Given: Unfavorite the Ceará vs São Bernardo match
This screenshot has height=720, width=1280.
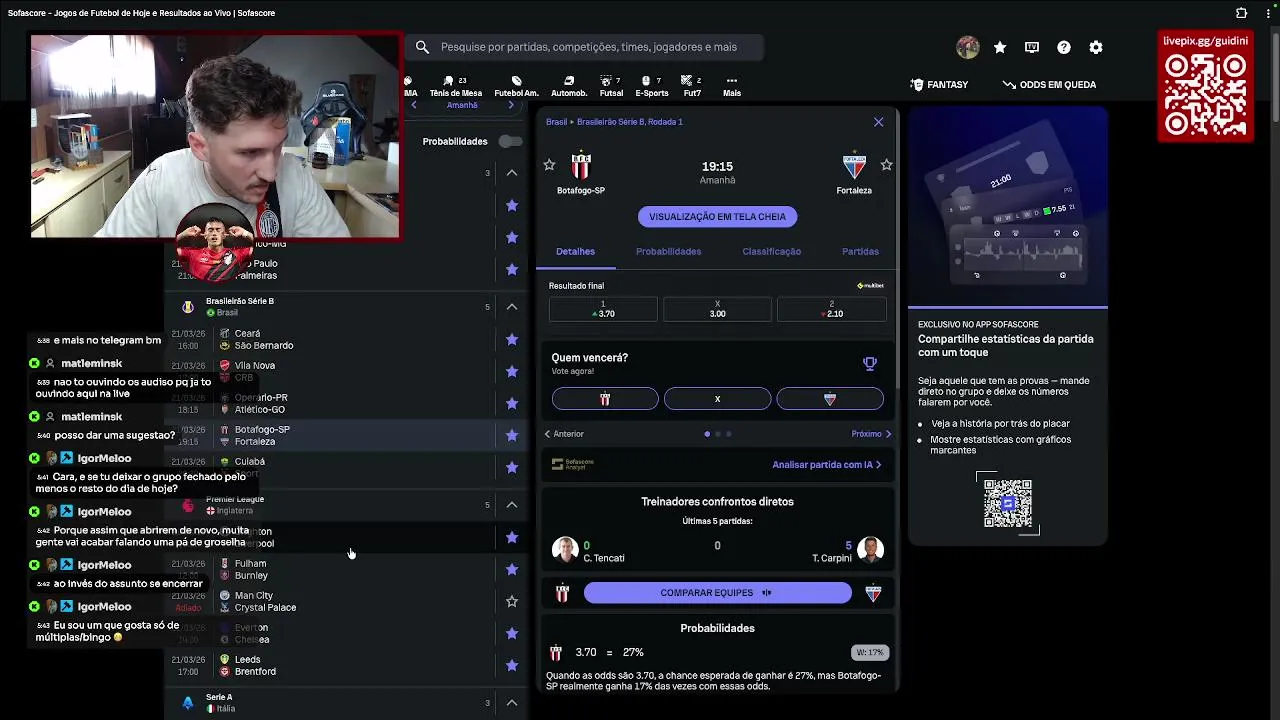Looking at the screenshot, I should [x=512, y=339].
